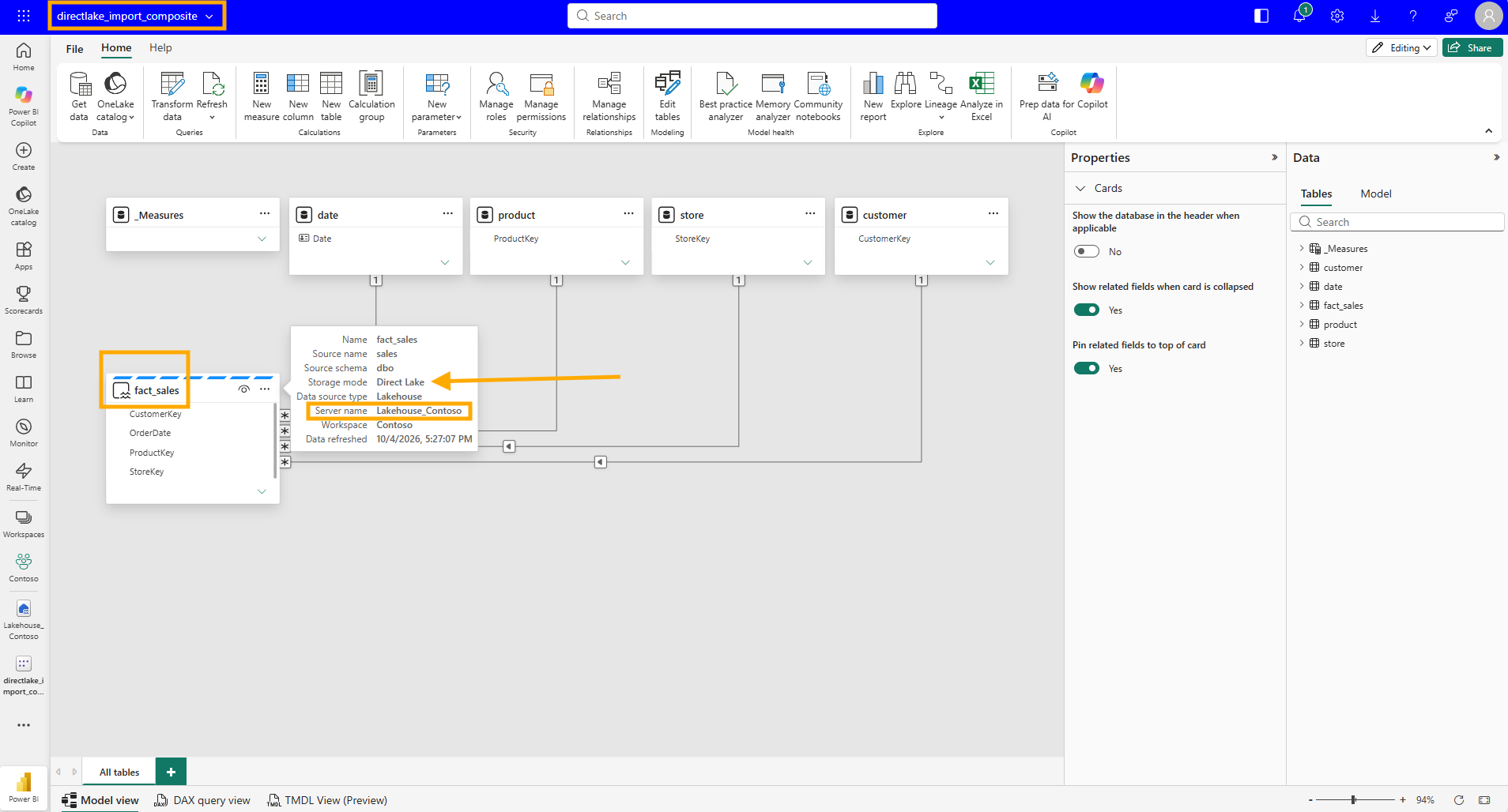Click Prep data for AI

[x=1047, y=96]
